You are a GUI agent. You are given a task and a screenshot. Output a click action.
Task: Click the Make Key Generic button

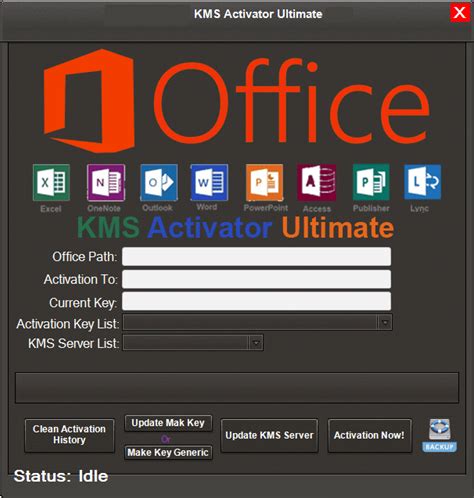click(x=168, y=452)
